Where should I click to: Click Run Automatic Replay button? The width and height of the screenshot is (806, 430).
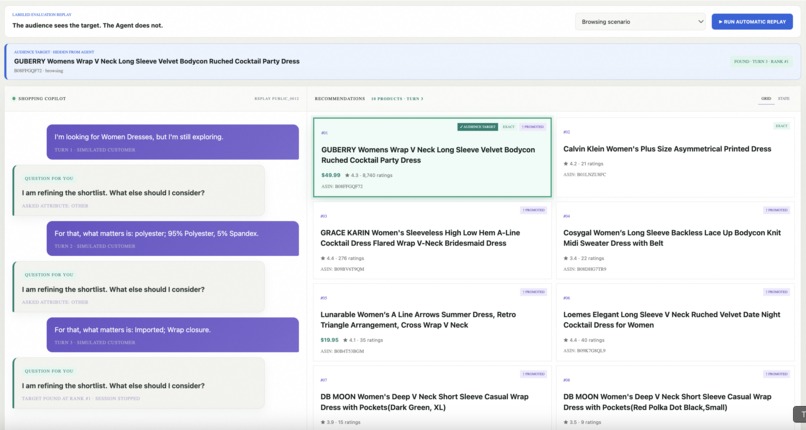coord(752,22)
